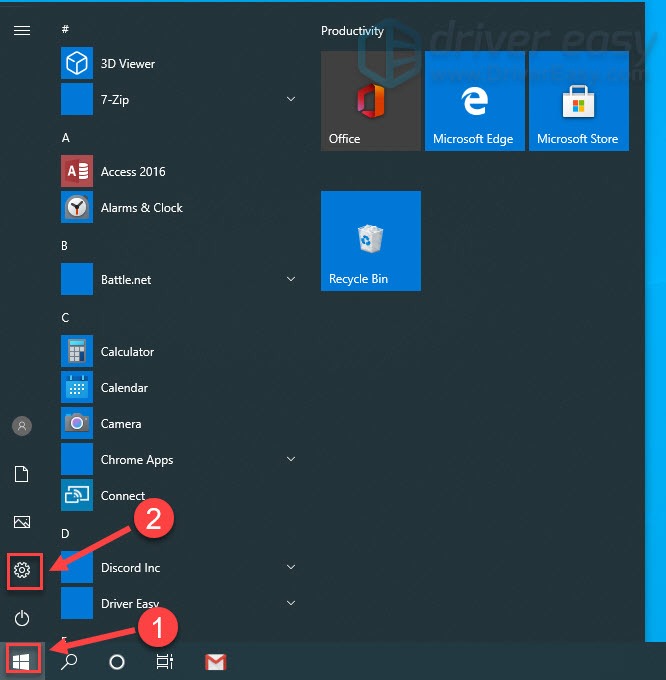Select 'Camera' text label
This screenshot has width=666, height=680.
(121, 424)
